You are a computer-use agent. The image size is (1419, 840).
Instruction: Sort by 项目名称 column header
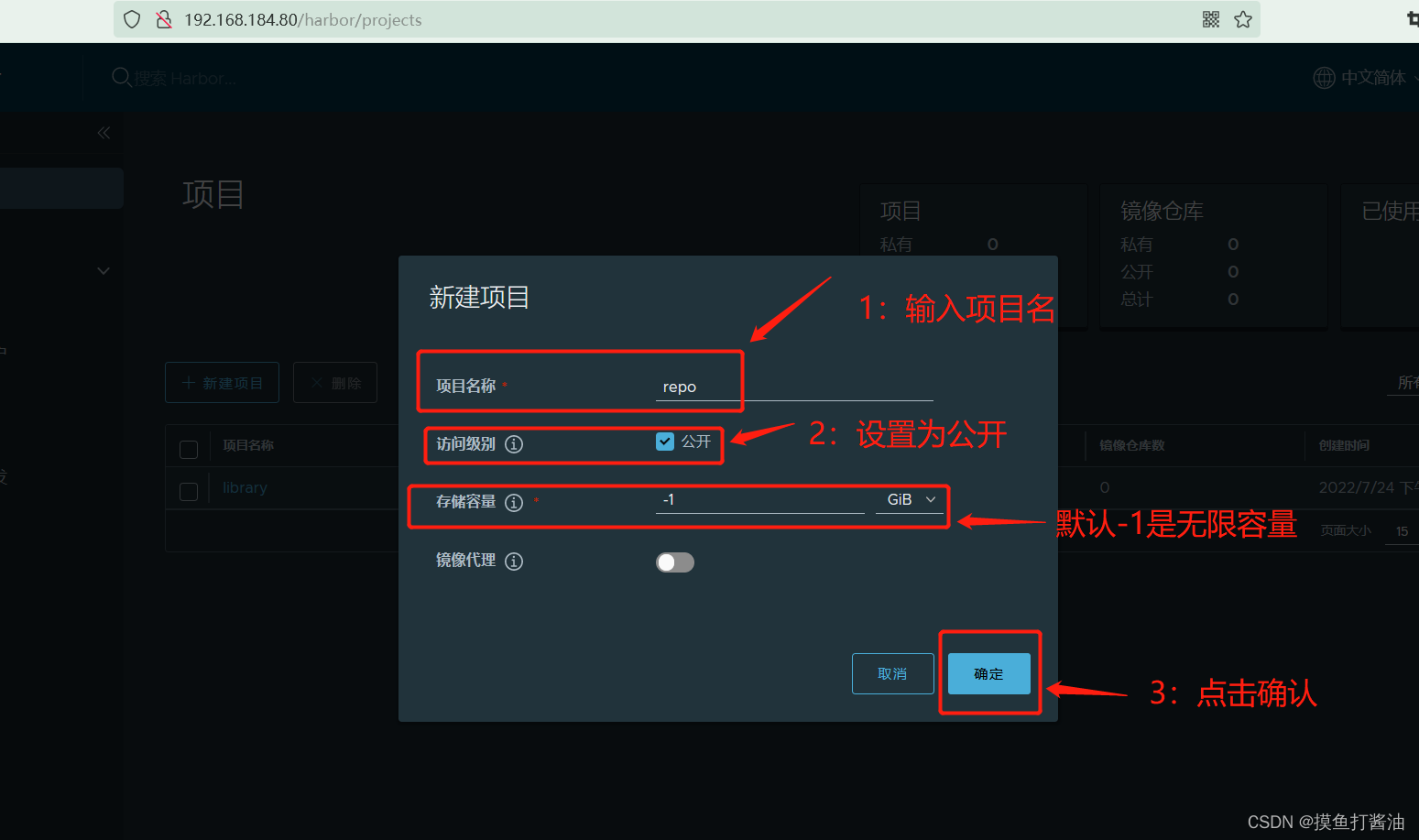click(248, 445)
